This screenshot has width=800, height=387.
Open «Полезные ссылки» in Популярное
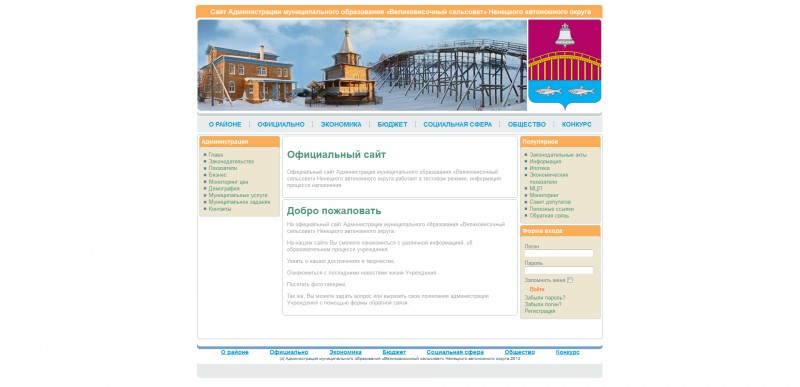tap(552, 209)
